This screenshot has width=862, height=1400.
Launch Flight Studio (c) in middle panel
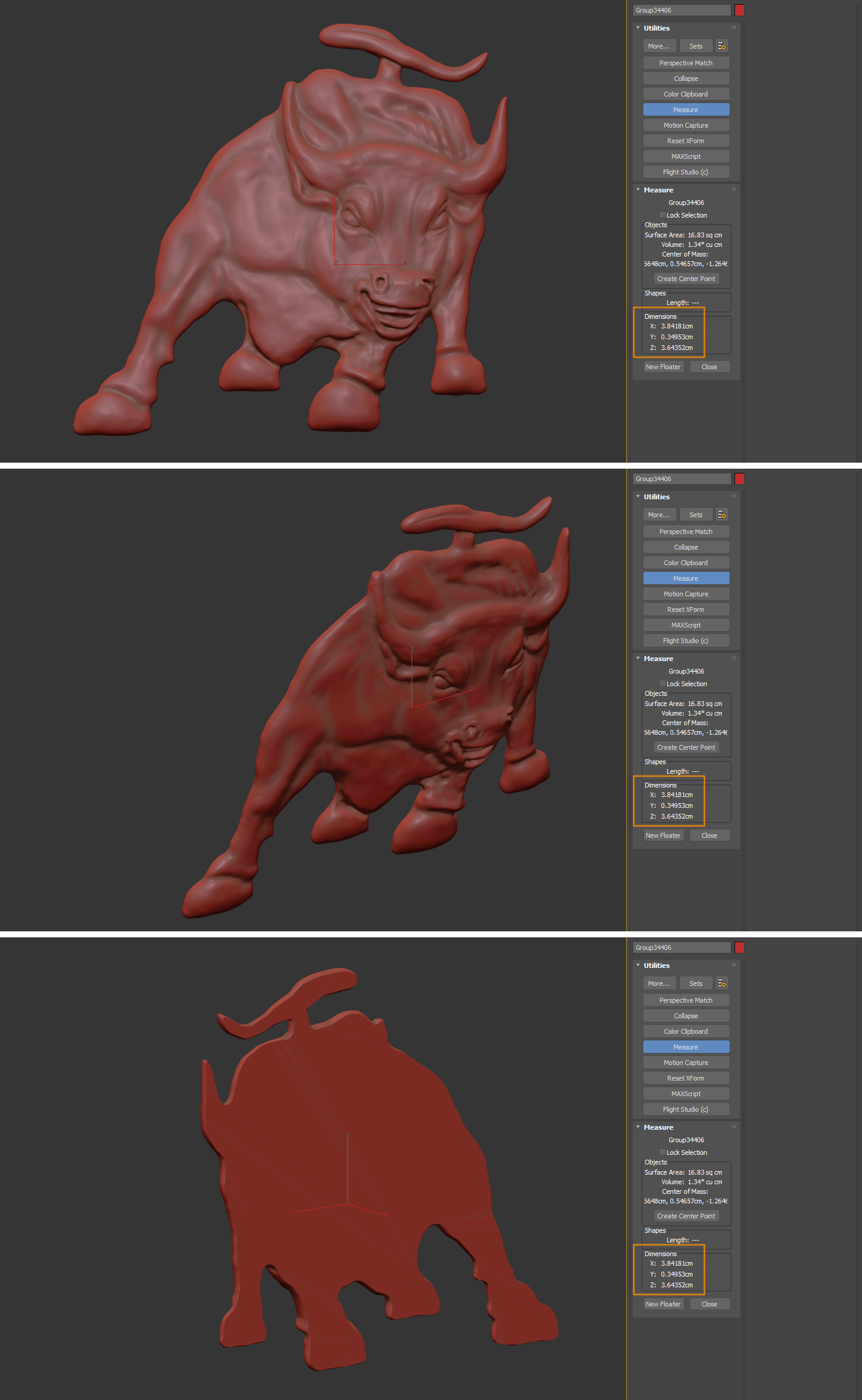[686, 641]
